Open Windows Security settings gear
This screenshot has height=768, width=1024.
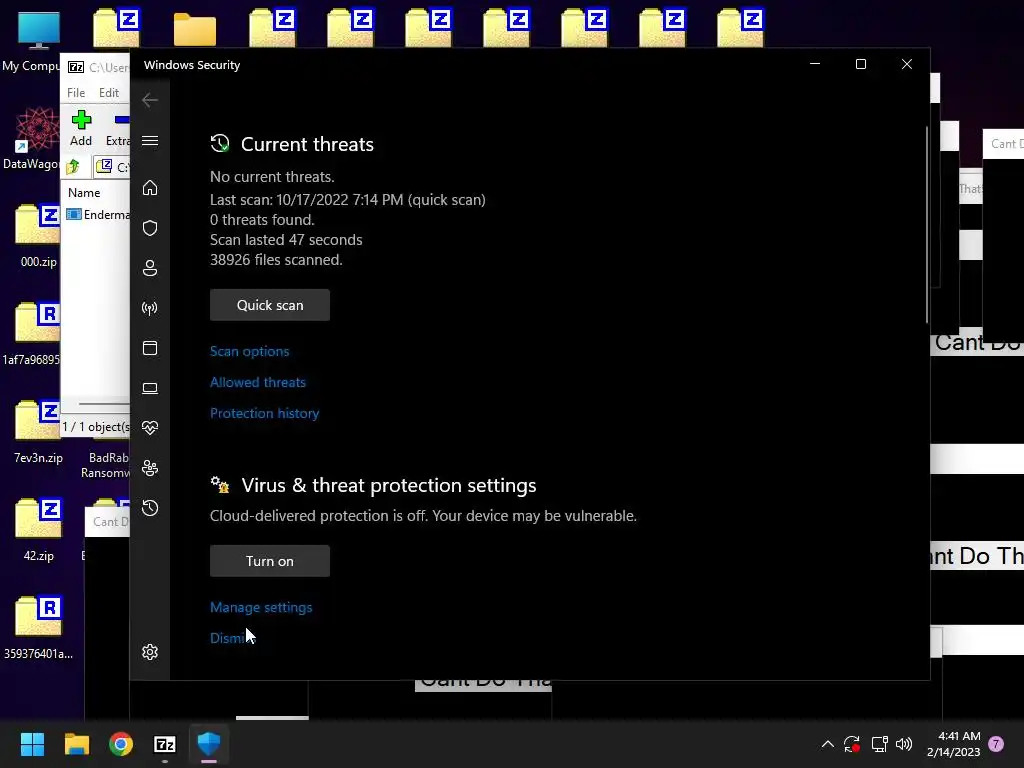pos(150,652)
